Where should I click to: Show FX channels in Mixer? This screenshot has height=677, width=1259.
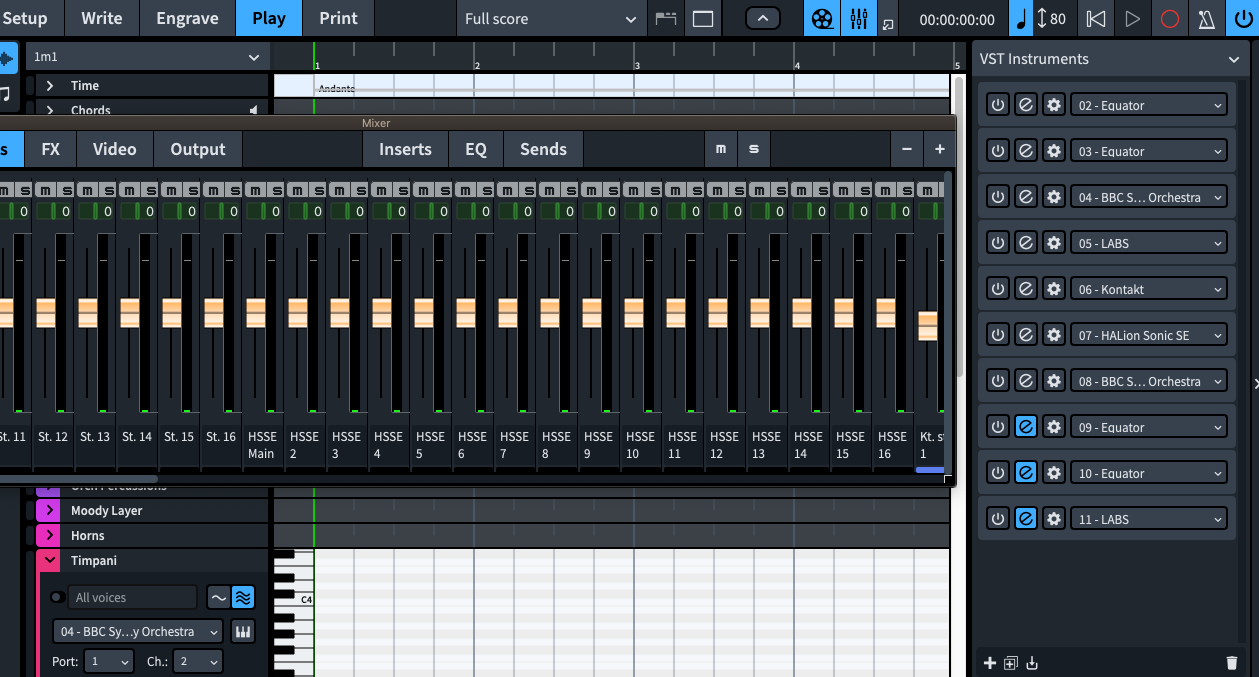click(51, 149)
